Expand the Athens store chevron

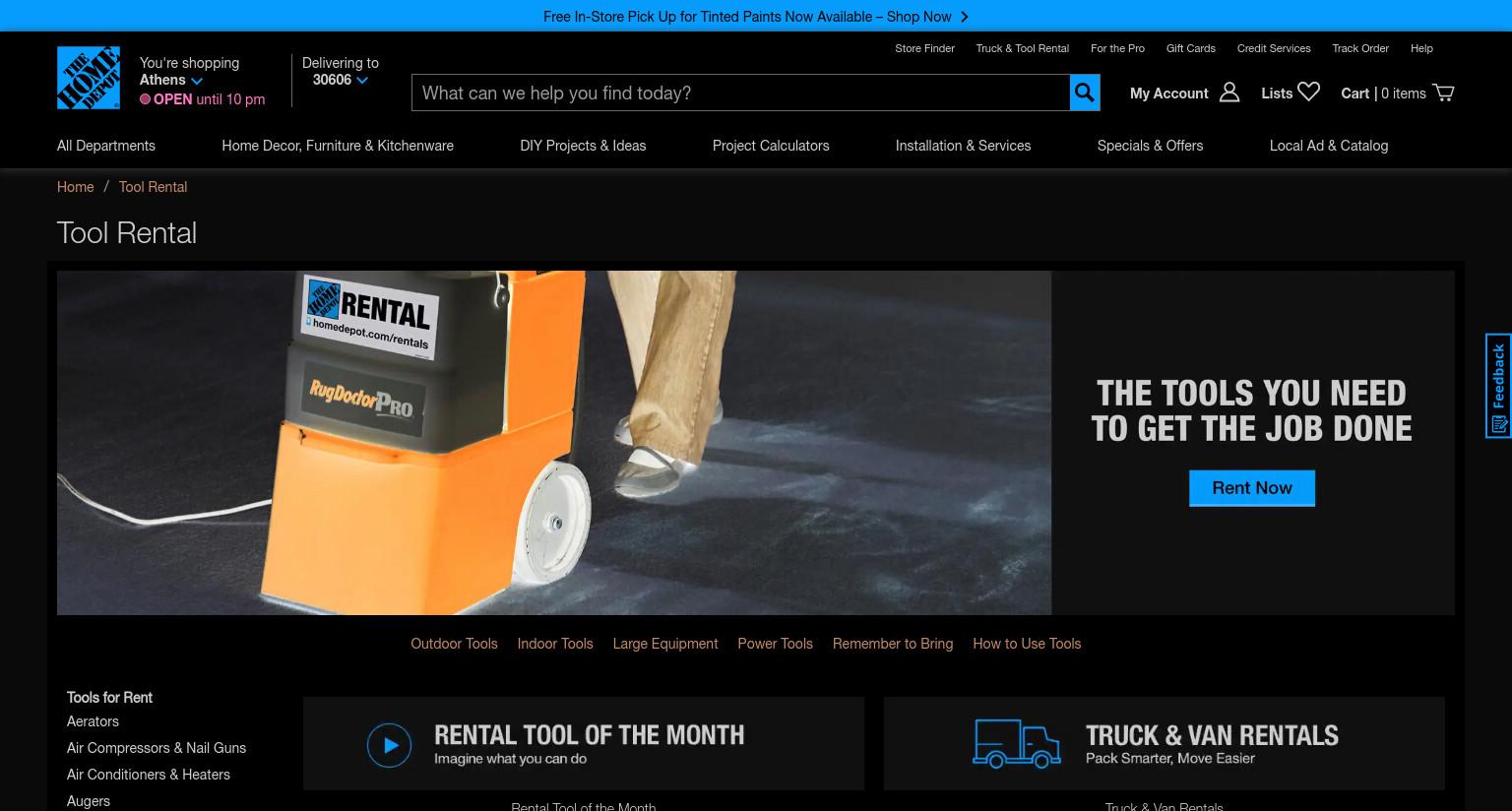[x=197, y=81]
